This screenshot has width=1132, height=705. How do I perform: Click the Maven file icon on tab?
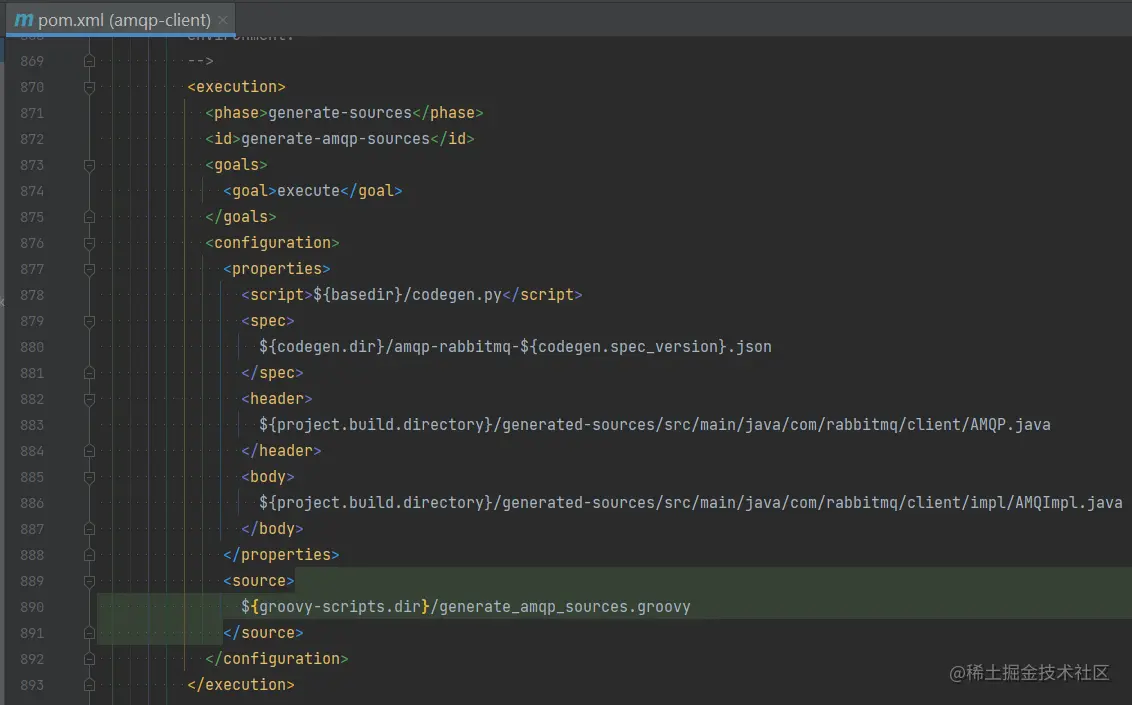(x=24, y=19)
